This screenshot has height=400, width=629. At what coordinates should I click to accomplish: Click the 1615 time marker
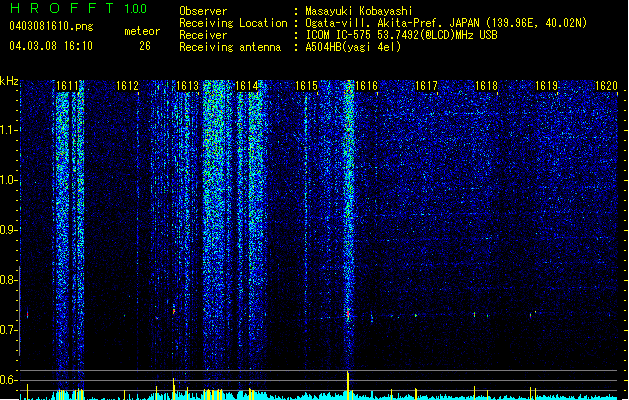306,86
